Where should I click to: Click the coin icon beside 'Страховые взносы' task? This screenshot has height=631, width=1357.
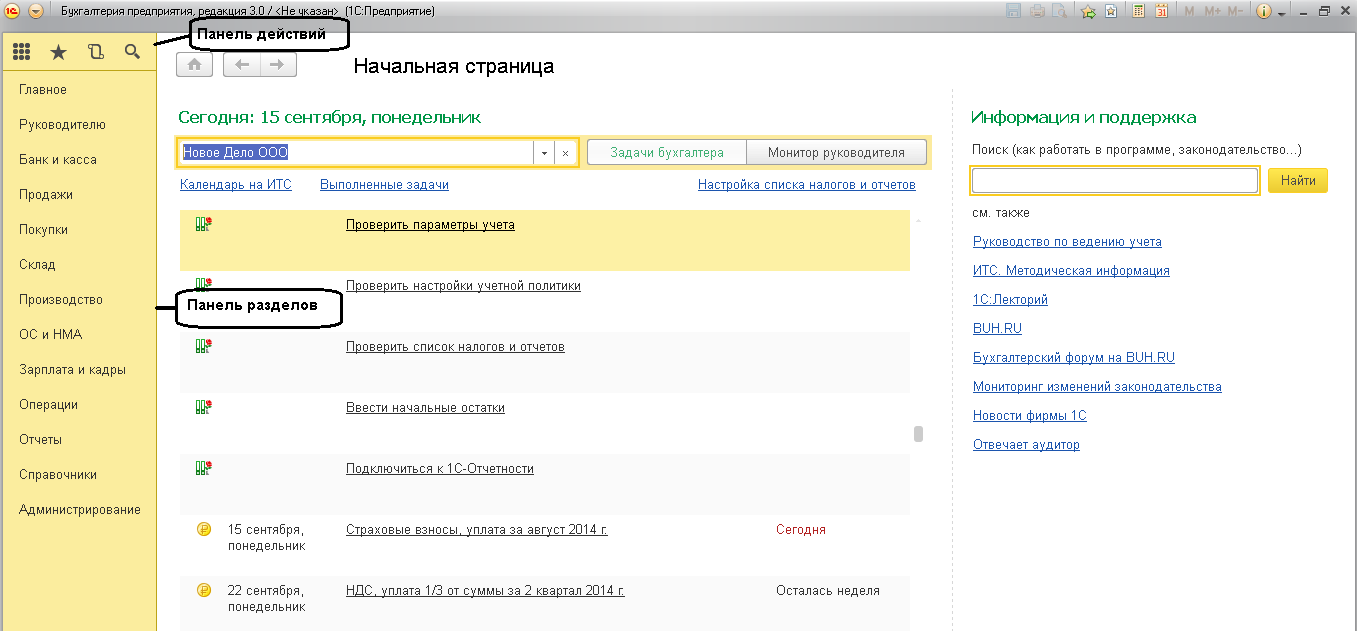coord(204,530)
